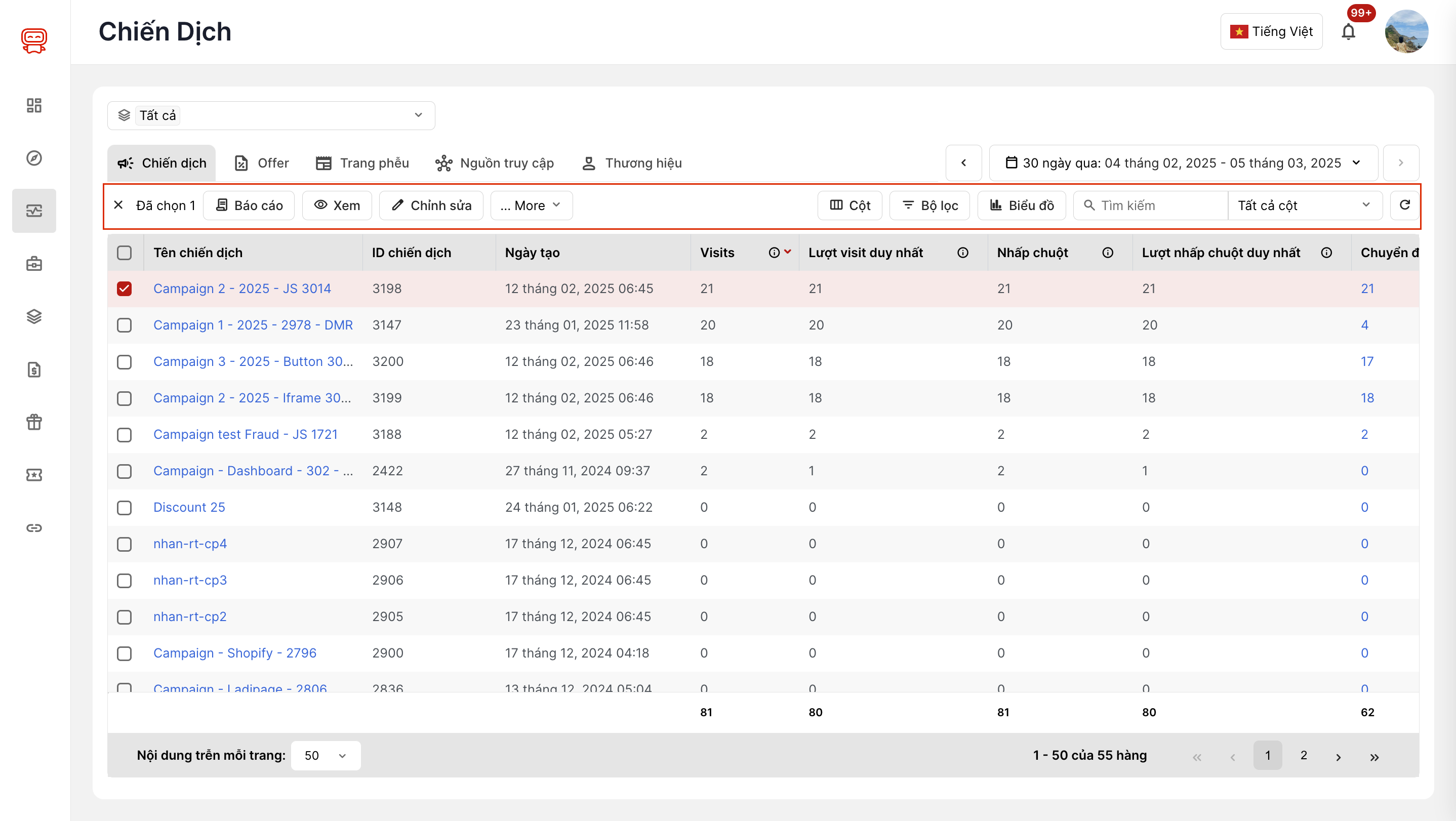The height and width of the screenshot is (821, 1456).
Task: Check the Discount 25 row checkbox
Action: (125, 507)
